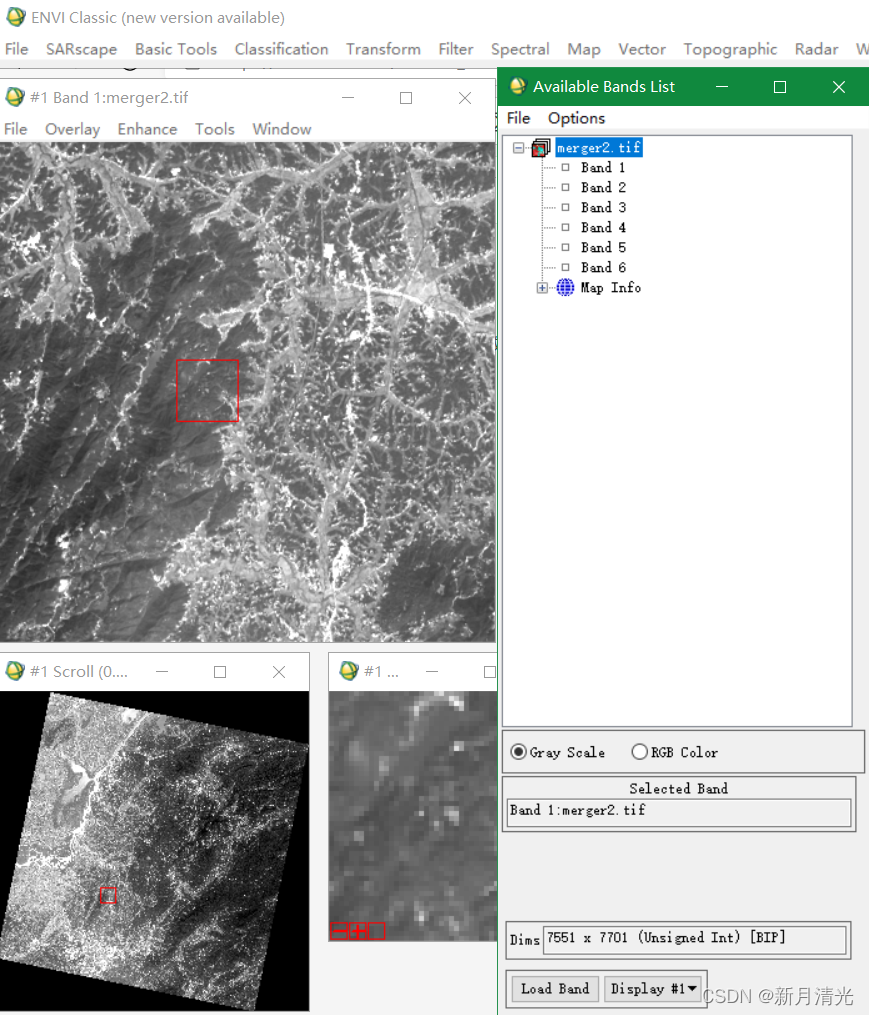Open the Classification menu
This screenshot has height=1015, width=869.
click(x=281, y=49)
